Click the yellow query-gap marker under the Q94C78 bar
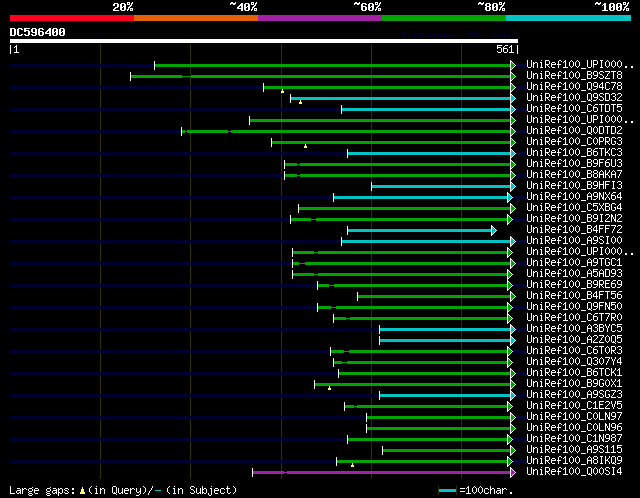Screen dimensions: 640x498 tap(282, 91)
